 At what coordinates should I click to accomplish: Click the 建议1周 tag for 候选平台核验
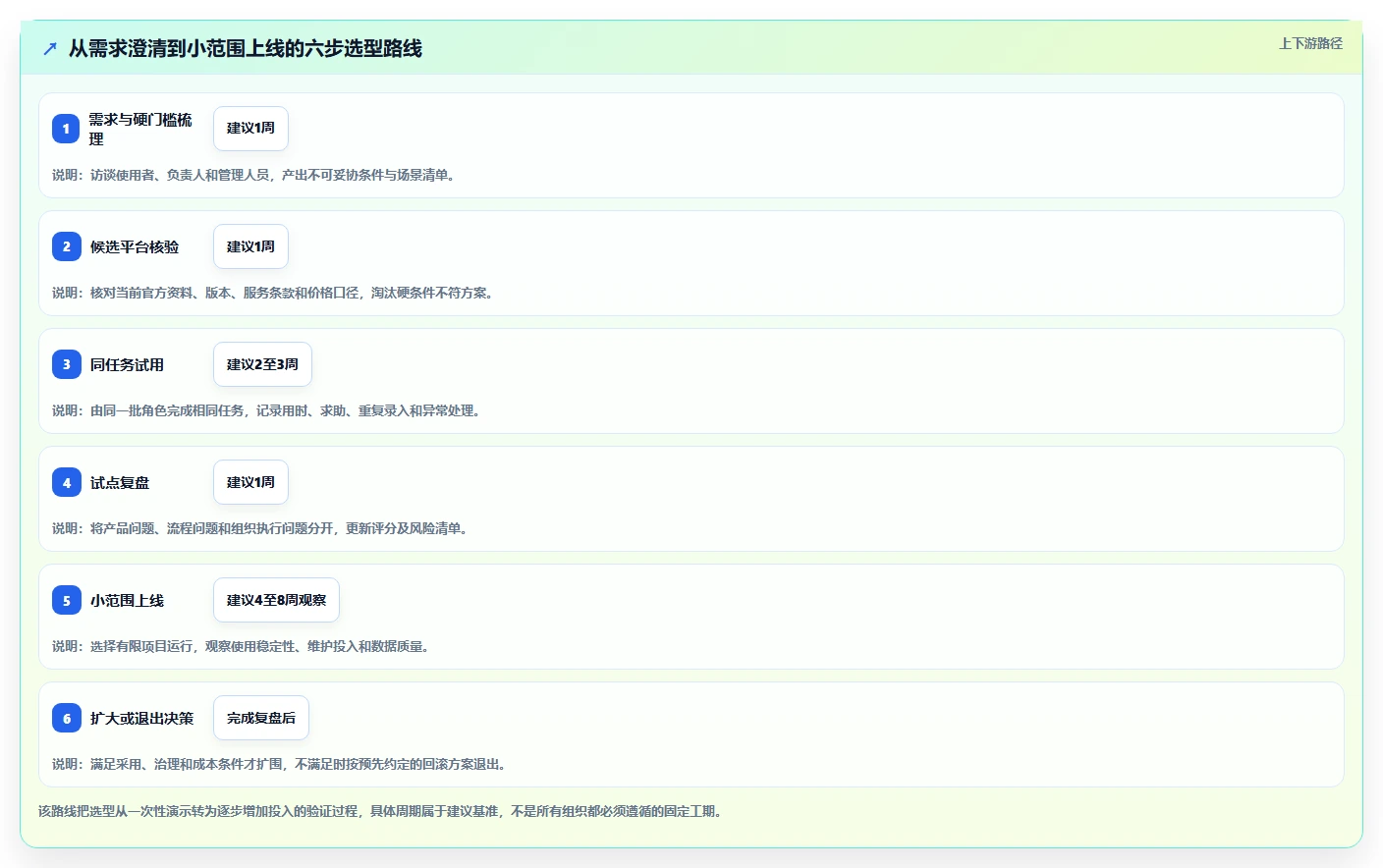[x=250, y=246]
